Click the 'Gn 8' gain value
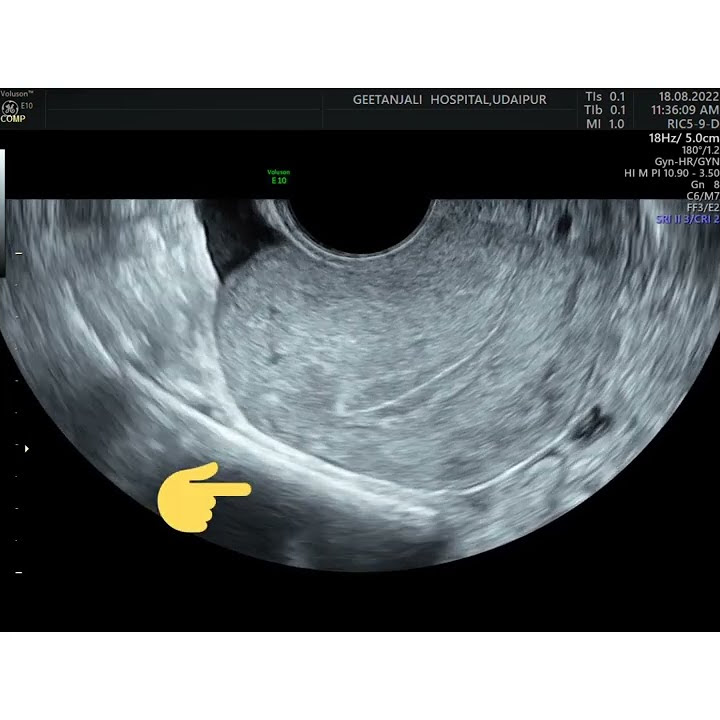The height and width of the screenshot is (720, 720). 705,185
